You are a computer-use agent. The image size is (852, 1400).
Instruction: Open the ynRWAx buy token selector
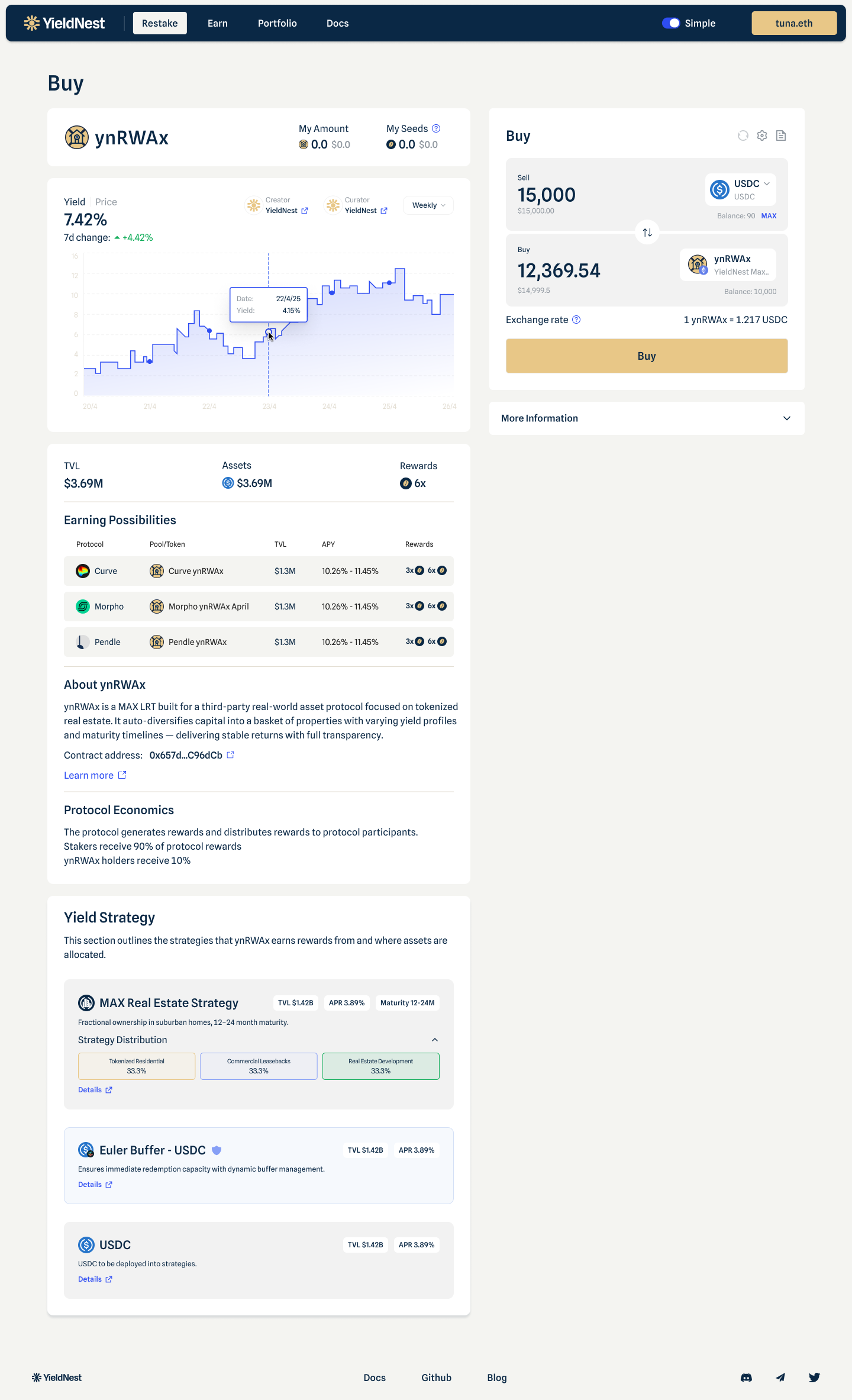pyautogui.click(x=728, y=264)
